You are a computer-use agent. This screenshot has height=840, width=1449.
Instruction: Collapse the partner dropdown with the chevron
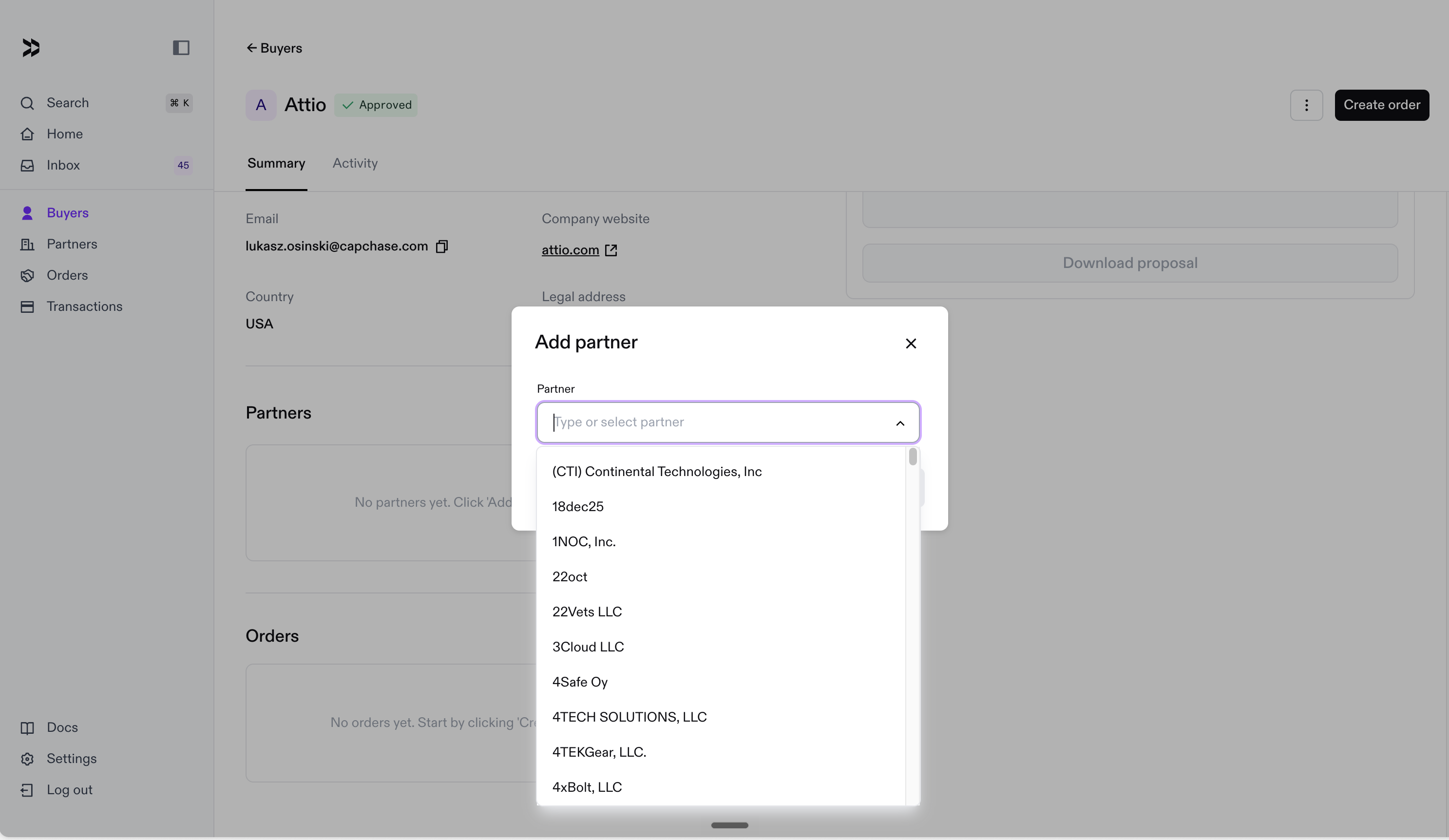pyautogui.click(x=900, y=423)
